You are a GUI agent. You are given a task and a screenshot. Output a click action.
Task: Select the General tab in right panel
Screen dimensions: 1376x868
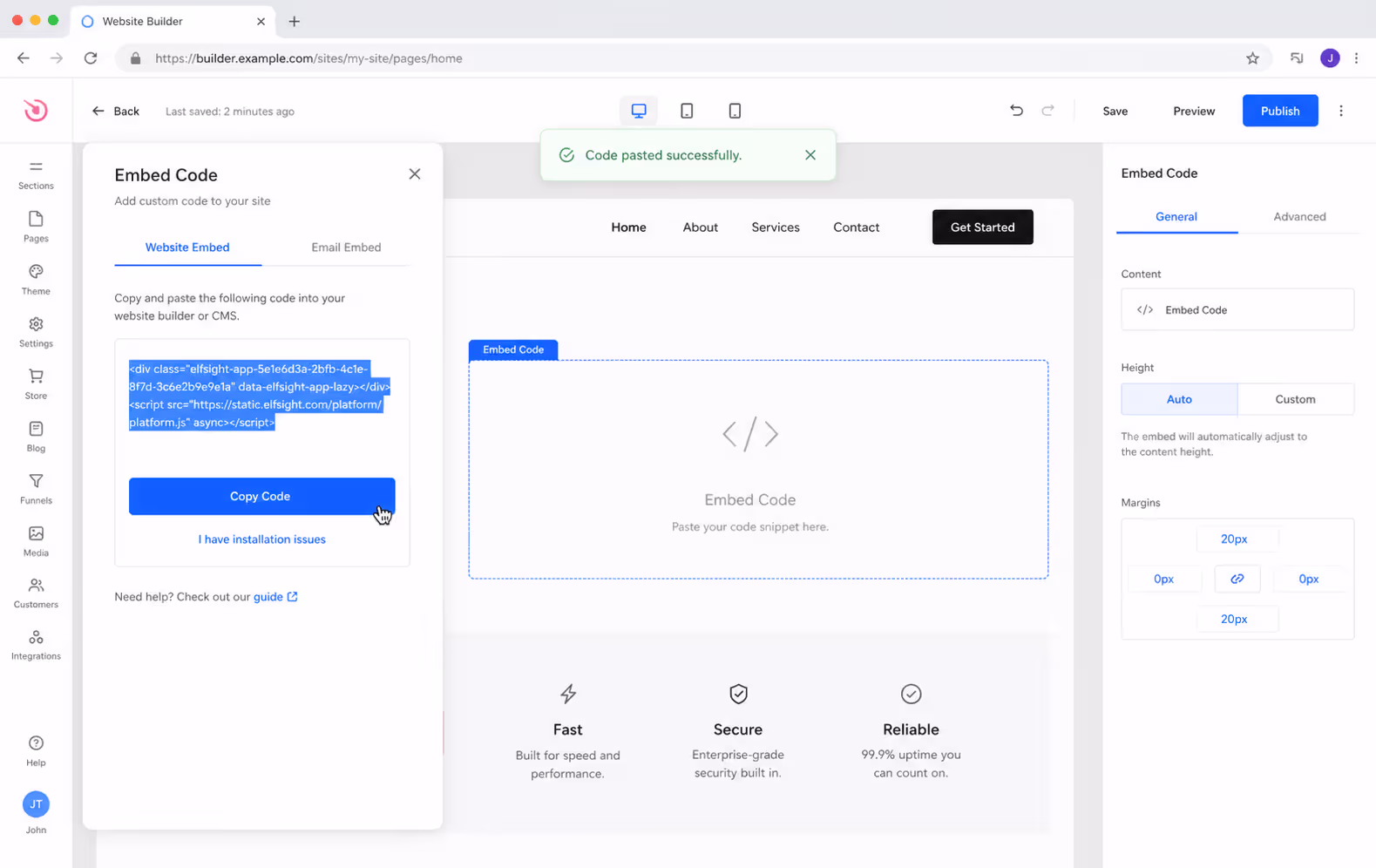[x=1176, y=217]
